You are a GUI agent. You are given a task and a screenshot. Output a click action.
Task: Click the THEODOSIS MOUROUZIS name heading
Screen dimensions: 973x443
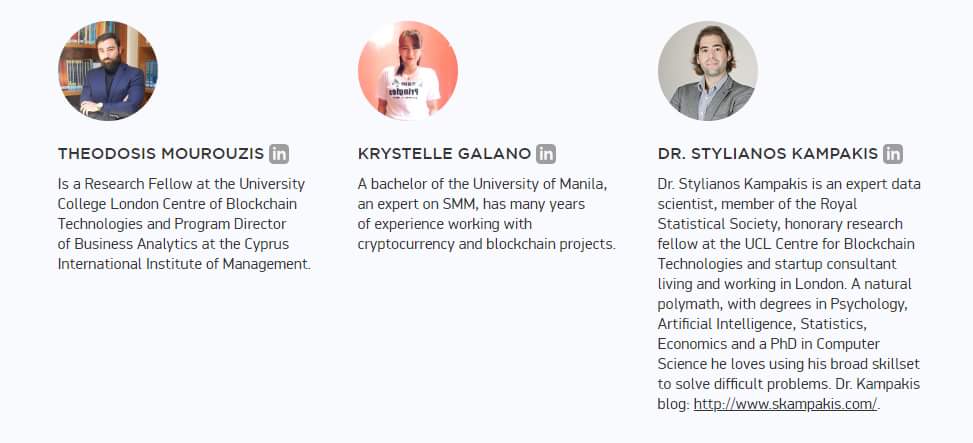click(161, 154)
